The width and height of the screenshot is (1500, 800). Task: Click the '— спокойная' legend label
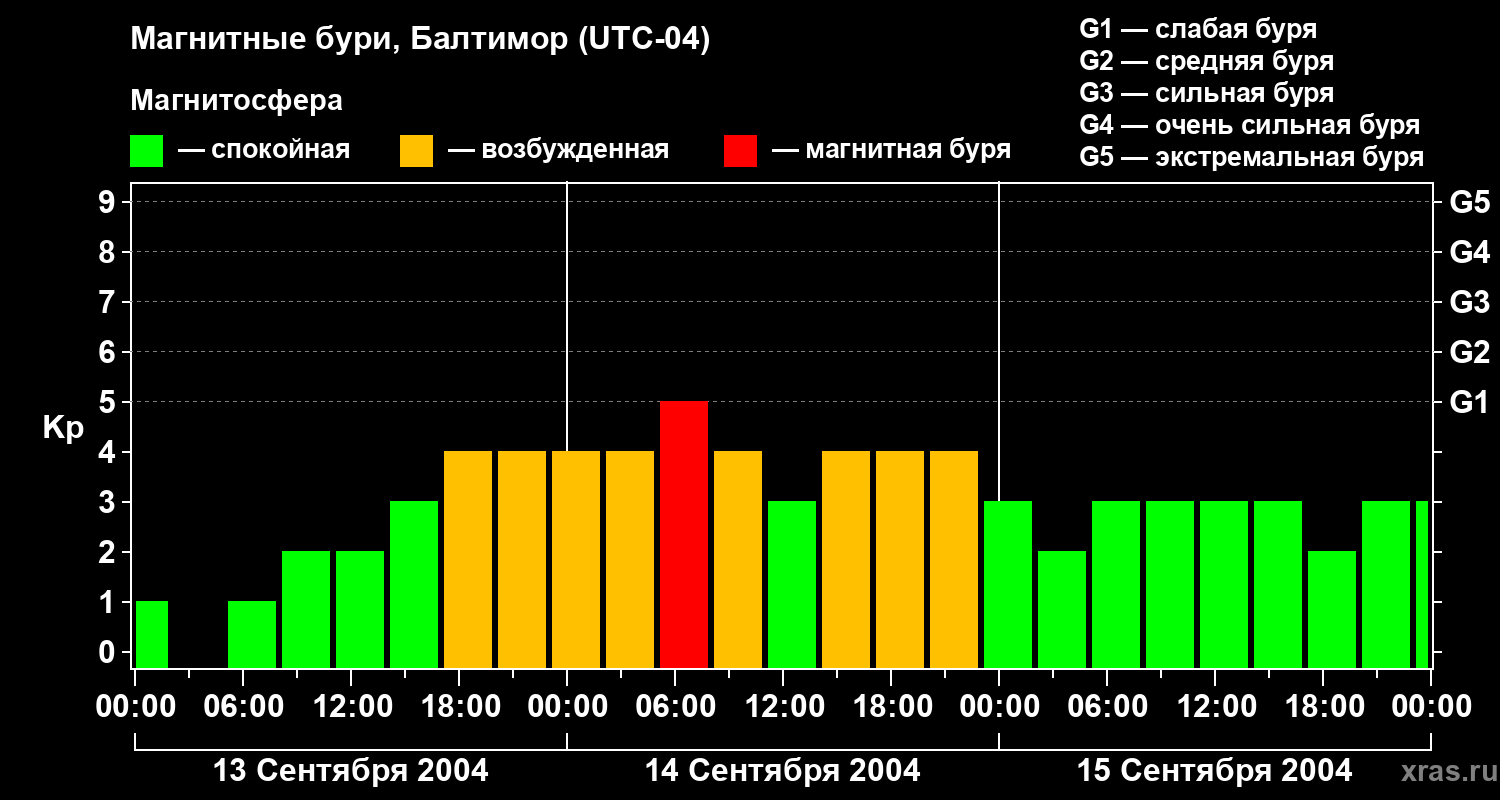[x=264, y=150]
